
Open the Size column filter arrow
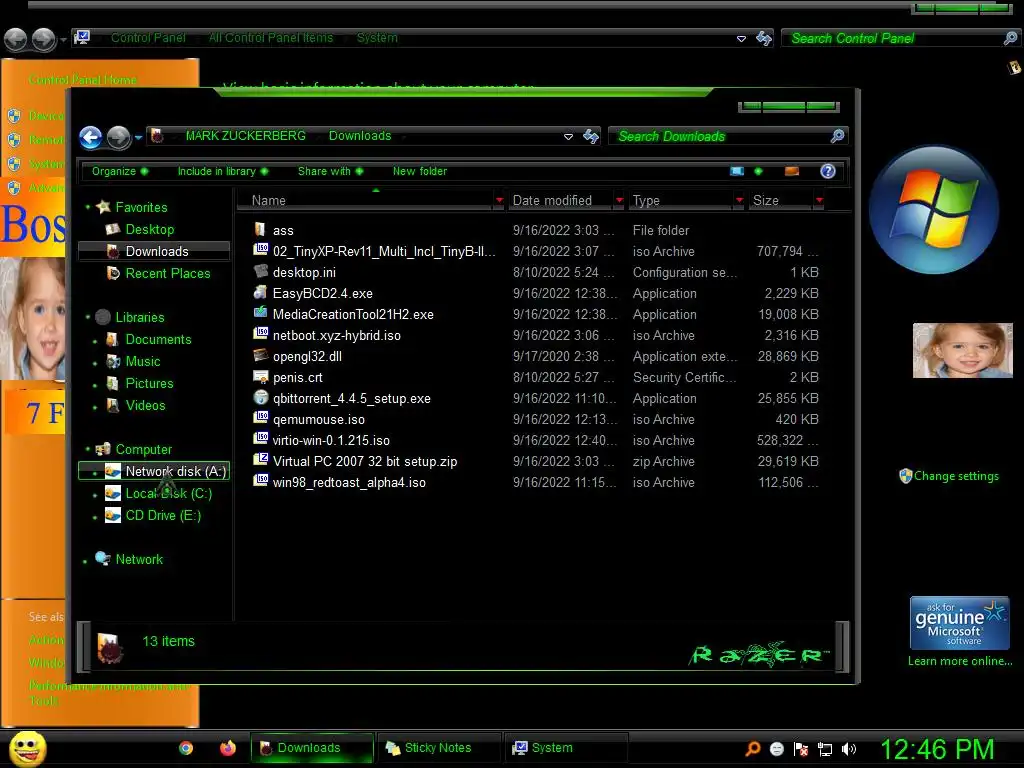819,200
